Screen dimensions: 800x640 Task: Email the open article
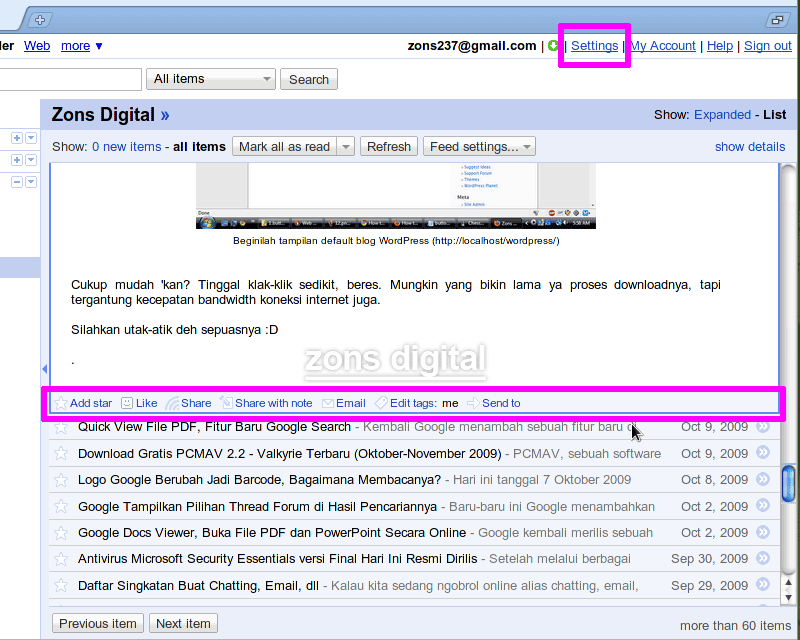344,403
